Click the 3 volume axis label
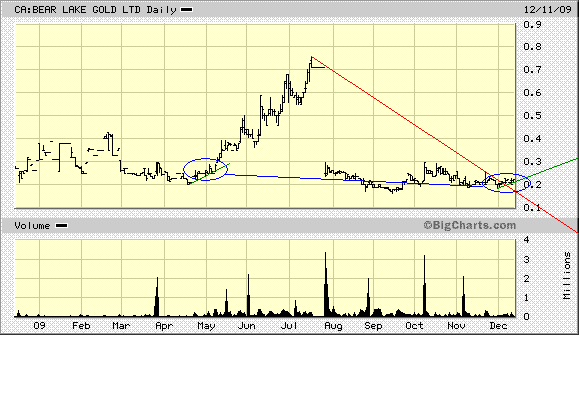Viewport: 579px width, 405px height. [x=527, y=260]
